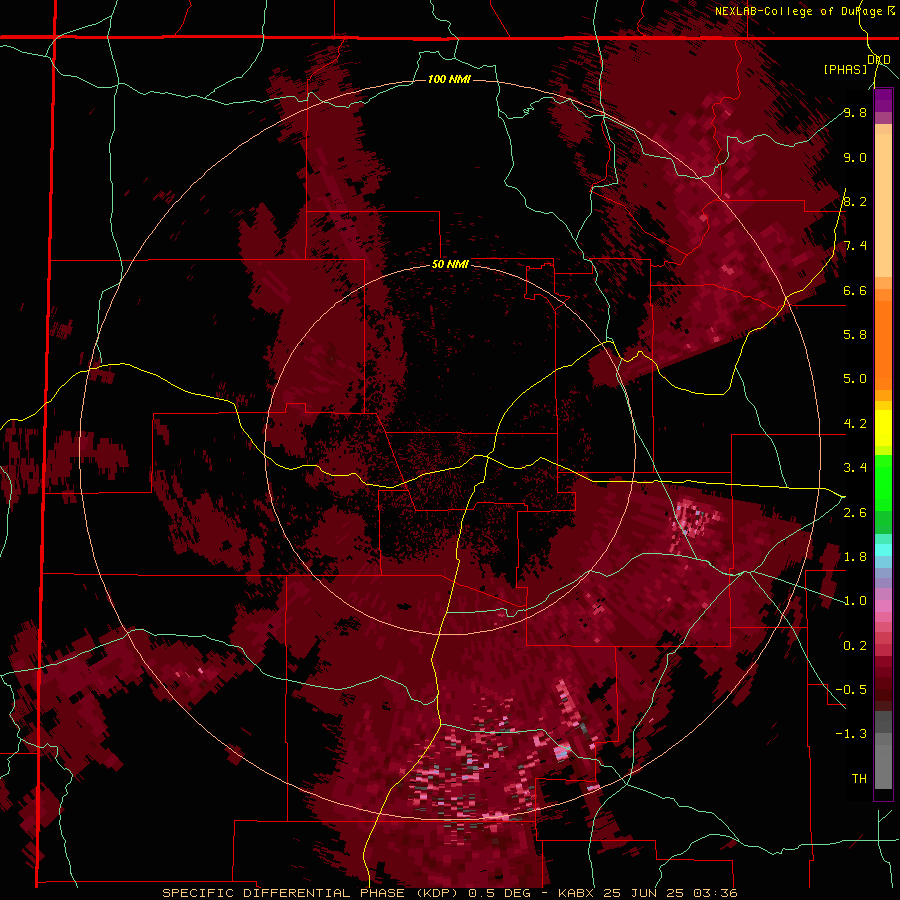Image resolution: width=900 pixels, height=900 pixels.
Task: Click the KABX 25 JUN 25 03:36 timestamp
Action: tap(647, 893)
